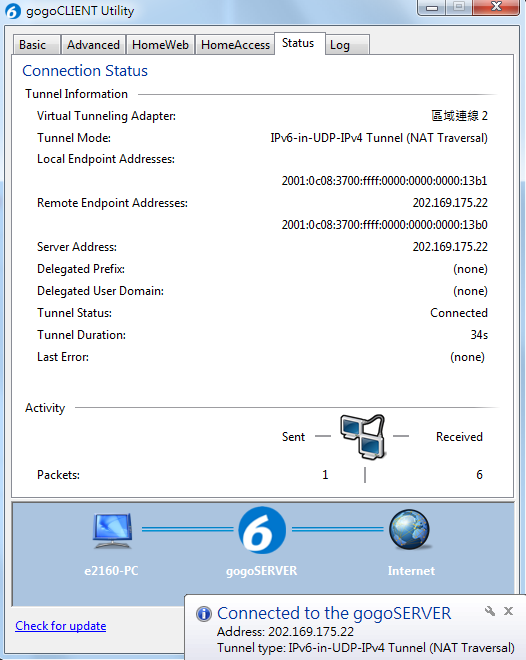Follow the Check for update link

click(61, 626)
